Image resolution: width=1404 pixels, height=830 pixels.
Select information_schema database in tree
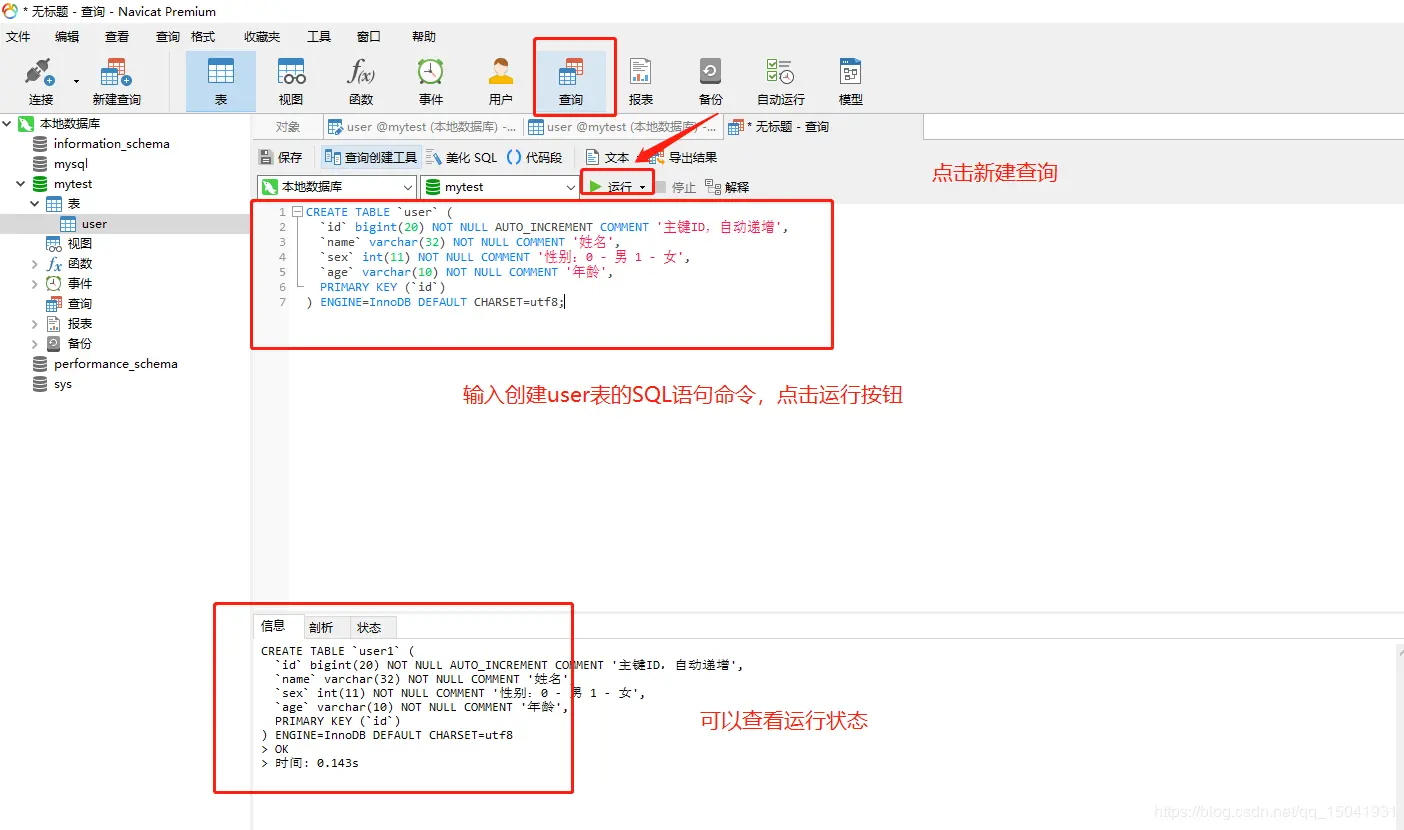click(111, 144)
